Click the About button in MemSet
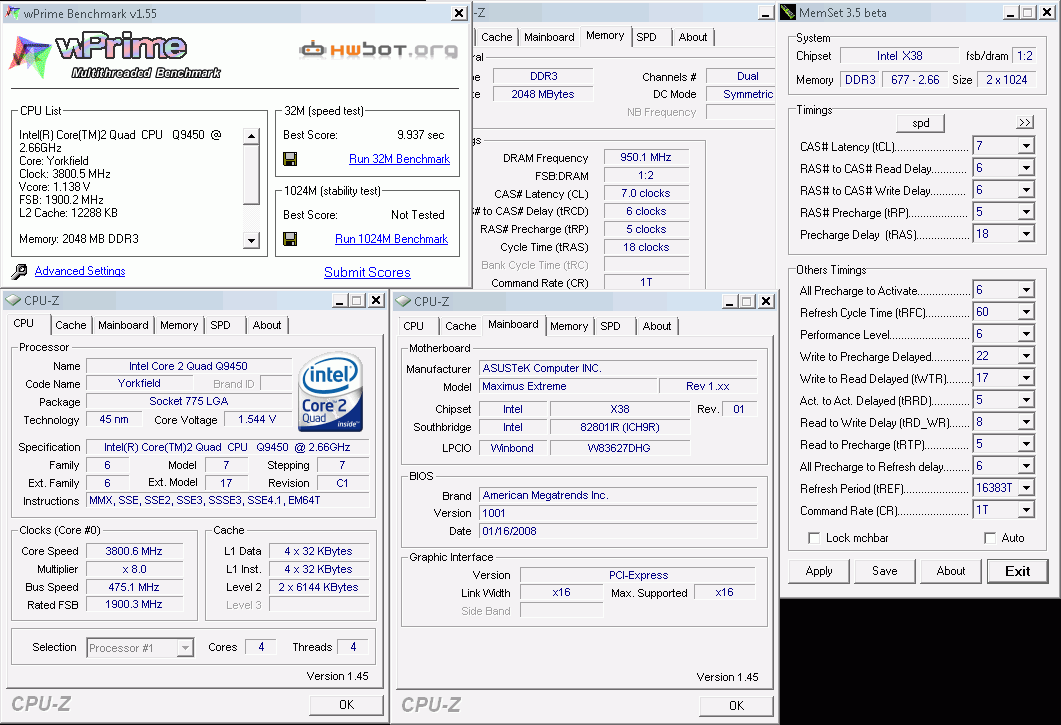The image size is (1061, 725). point(951,571)
